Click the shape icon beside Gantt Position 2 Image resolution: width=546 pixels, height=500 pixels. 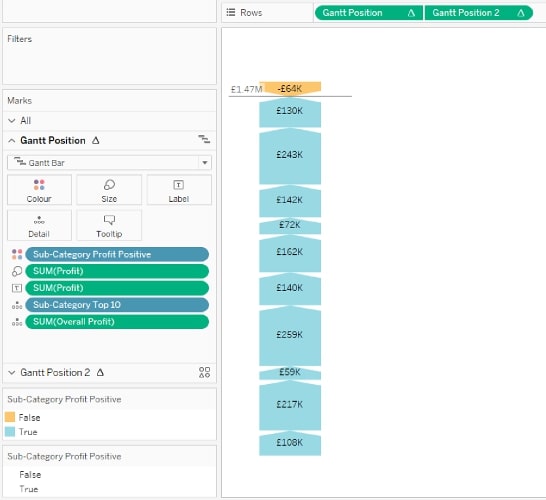[204, 372]
